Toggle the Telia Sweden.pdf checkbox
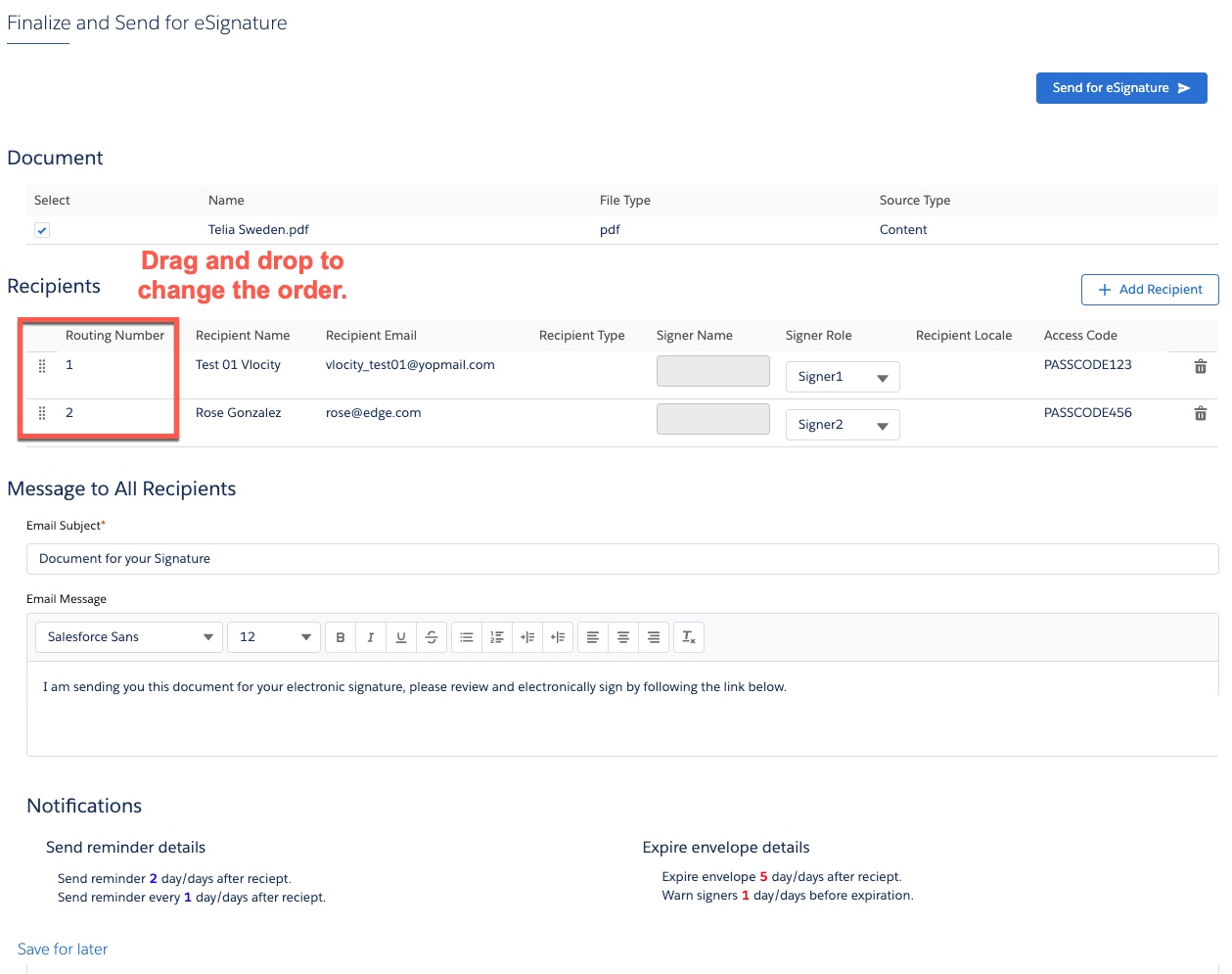This screenshot has width=1232, height=974. click(x=42, y=230)
